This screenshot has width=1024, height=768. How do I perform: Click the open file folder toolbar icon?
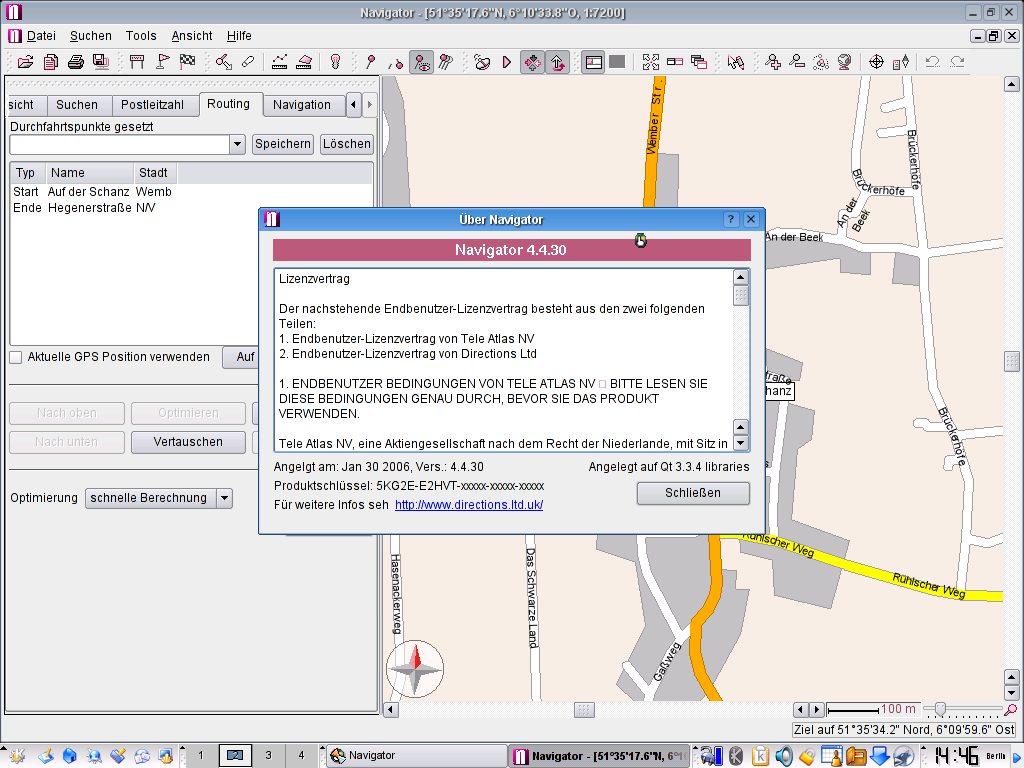pyautogui.click(x=25, y=62)
